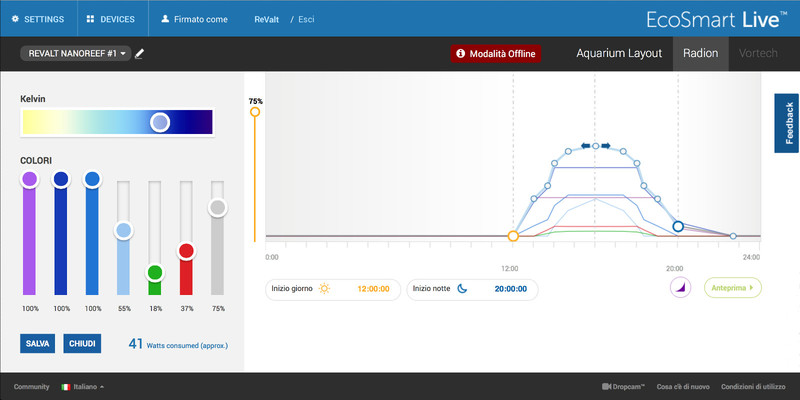Image resolution: width=800 pixels, height=400 pixels.
Task: Open the DEVICES menu
Action: (113, 19)
